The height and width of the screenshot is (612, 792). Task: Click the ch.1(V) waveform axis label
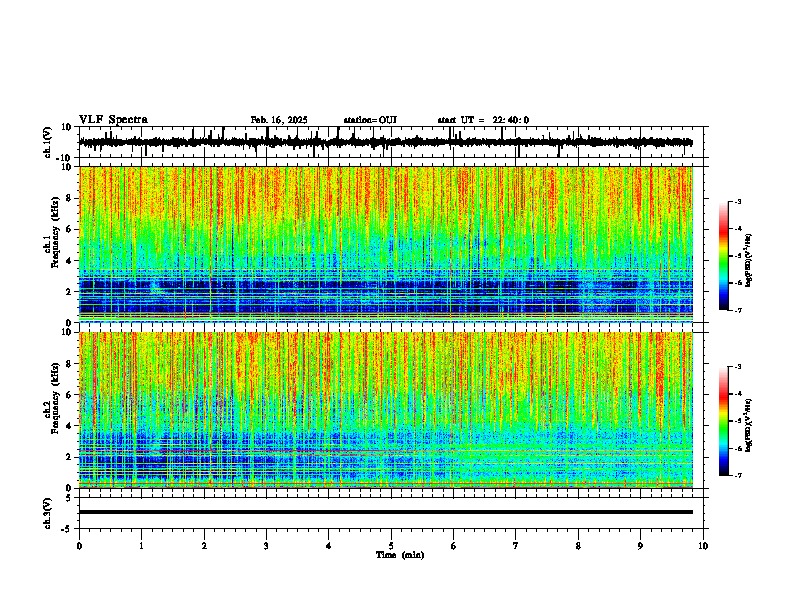tap(48, 142)
